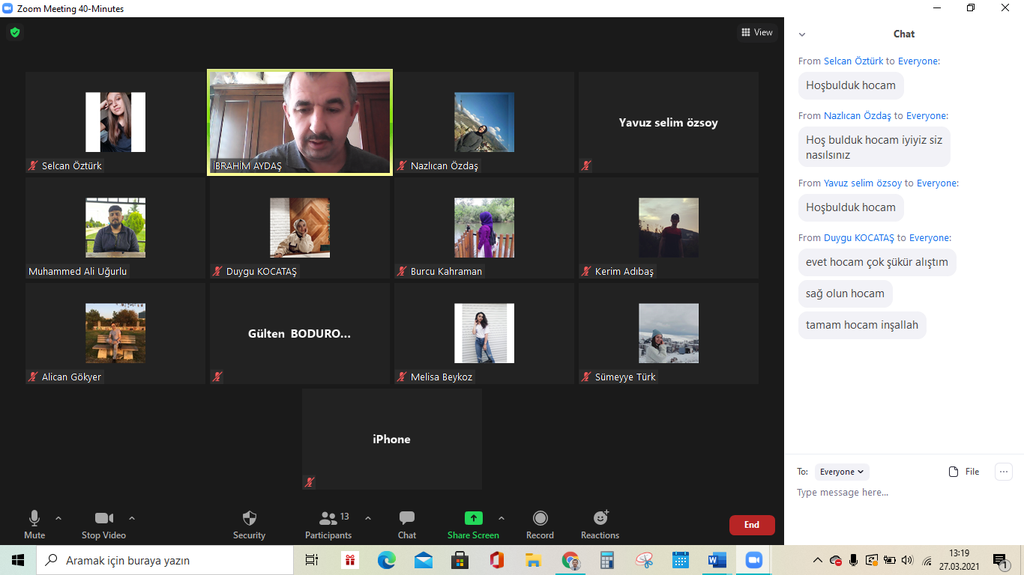
Task: Select Duygu KOCATAŞ video thumbnail
Action: 299,229
